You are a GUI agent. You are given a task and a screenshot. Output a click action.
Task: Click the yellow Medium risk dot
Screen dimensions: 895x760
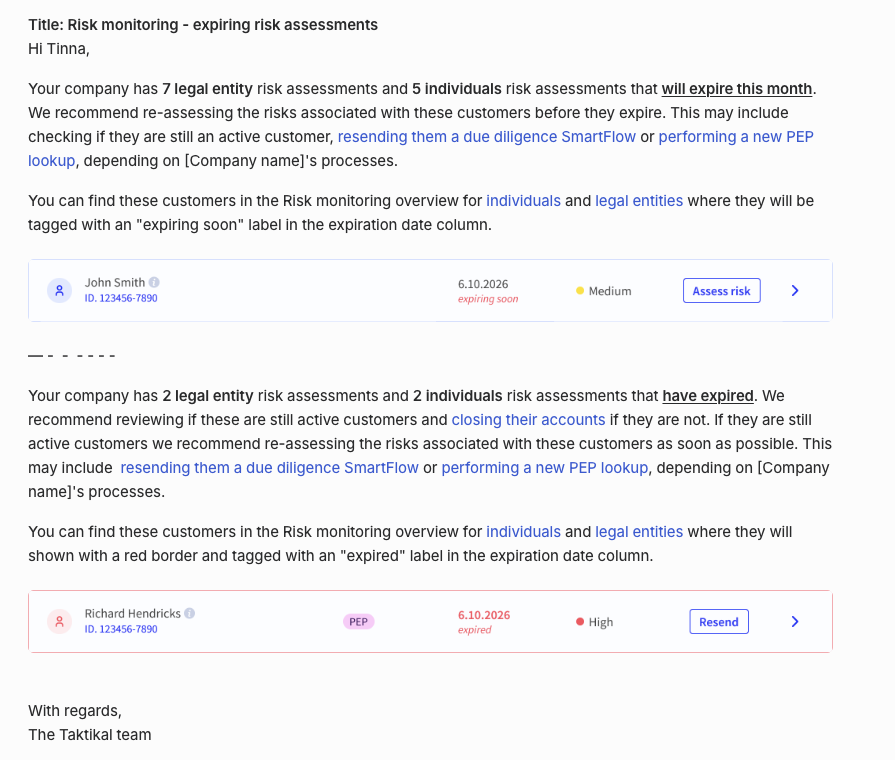(x=580, y=291)
